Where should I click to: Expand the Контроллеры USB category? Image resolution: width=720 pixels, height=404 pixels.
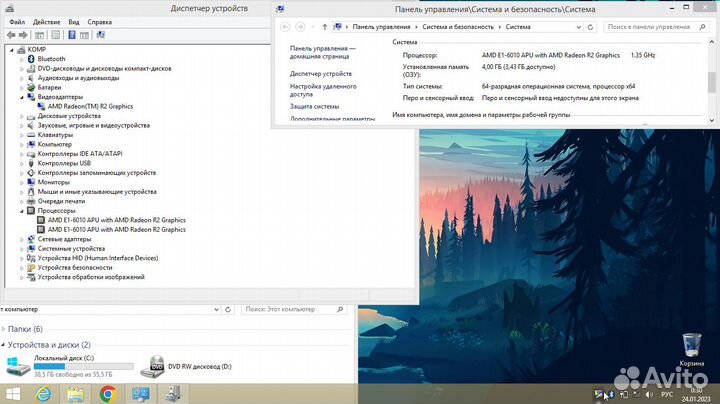pos(22,163)
